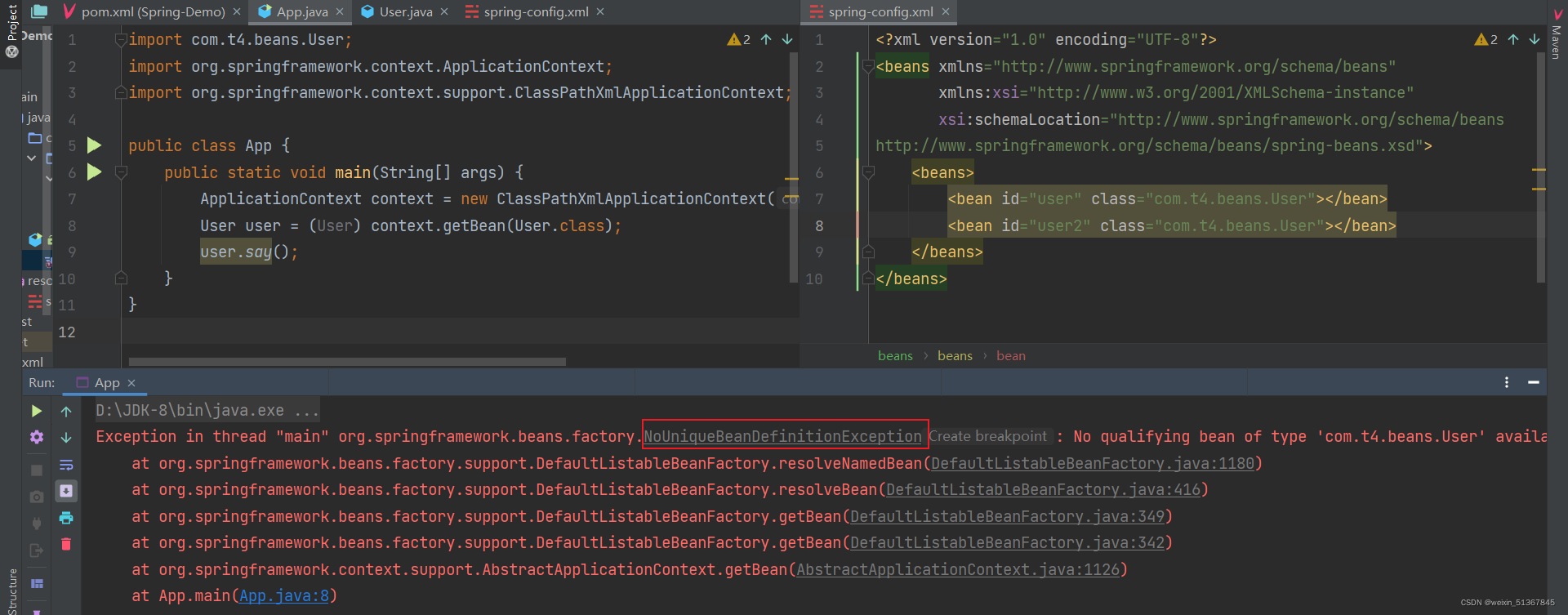Toggle scroll to end of console
Viewport: 1568px width, 615px height.
pyautogui.click(x=66, y=491)
